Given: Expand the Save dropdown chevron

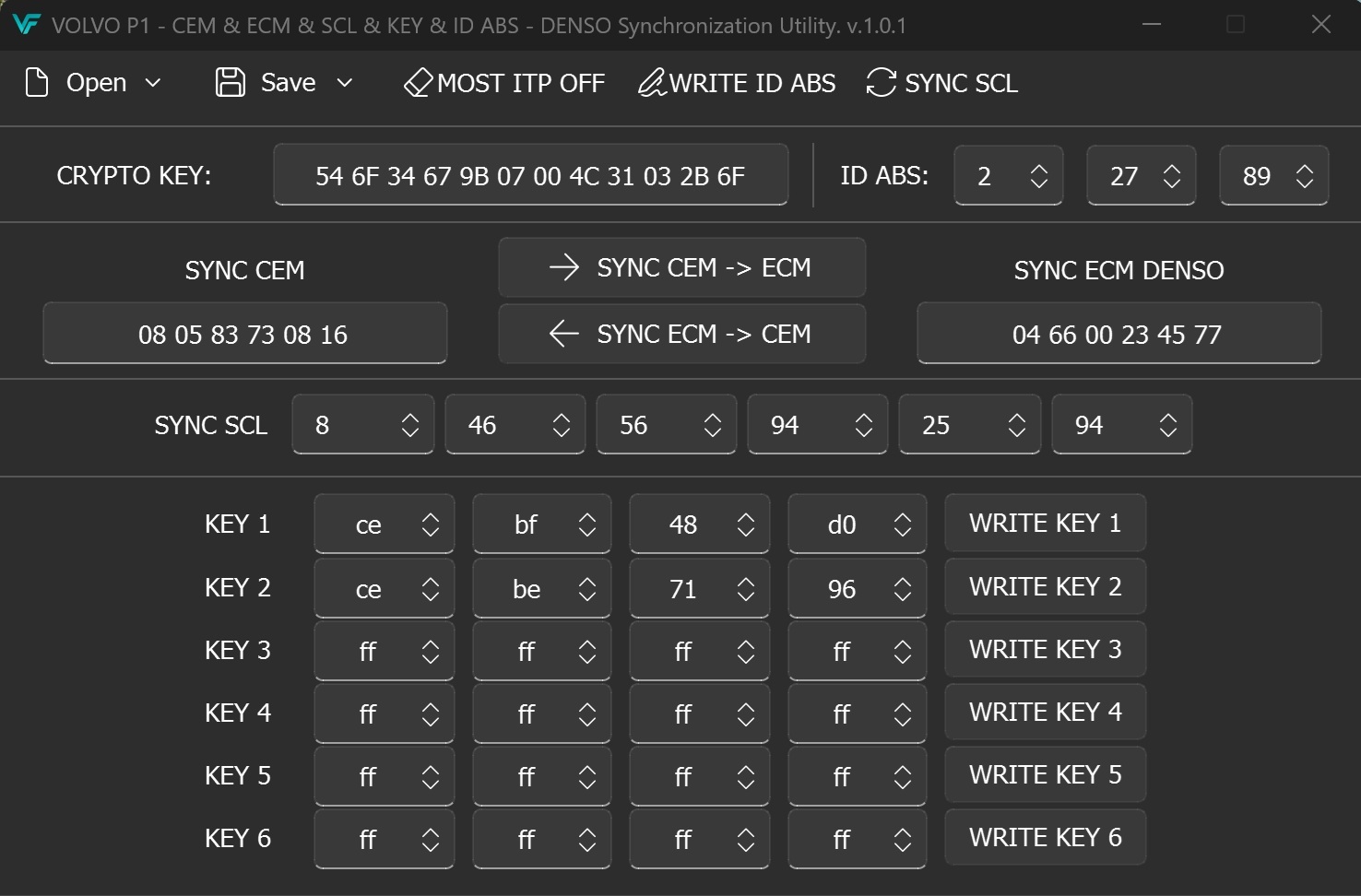Looking at the screenshot, I should click(x=345, y=83).
